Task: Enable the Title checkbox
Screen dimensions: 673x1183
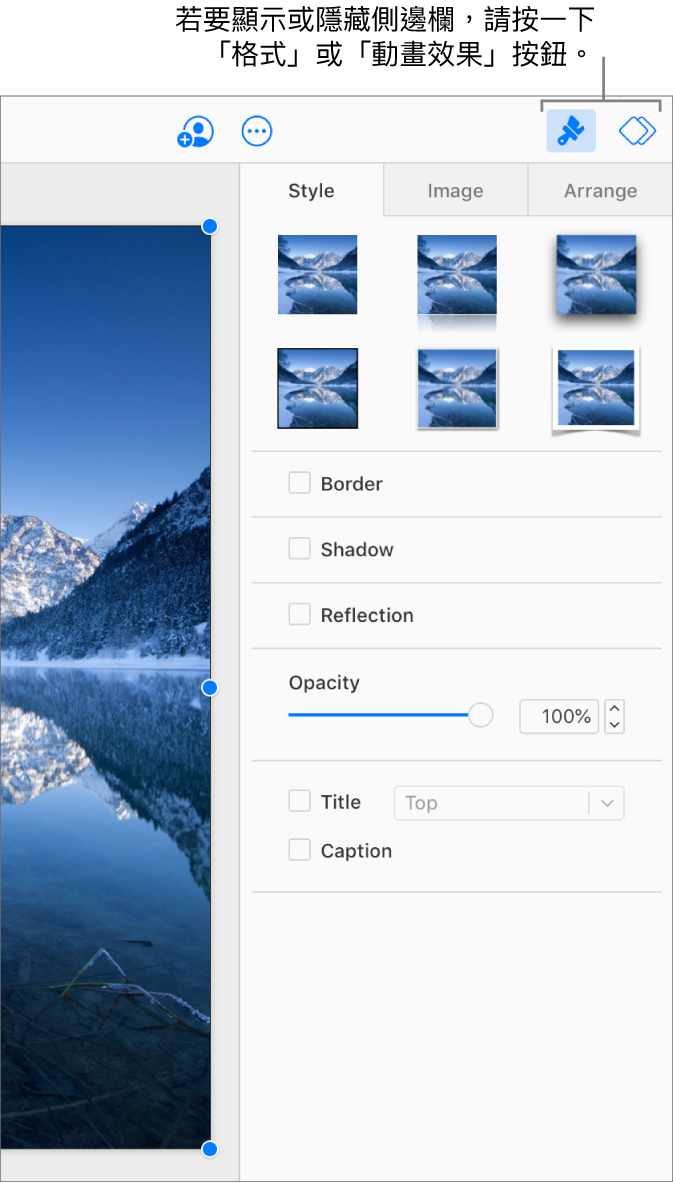Action: tap(300, 801)
